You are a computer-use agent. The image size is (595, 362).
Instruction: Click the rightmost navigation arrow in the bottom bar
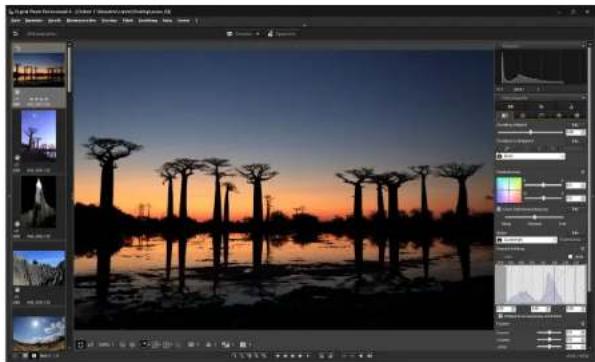coord(369,356)
